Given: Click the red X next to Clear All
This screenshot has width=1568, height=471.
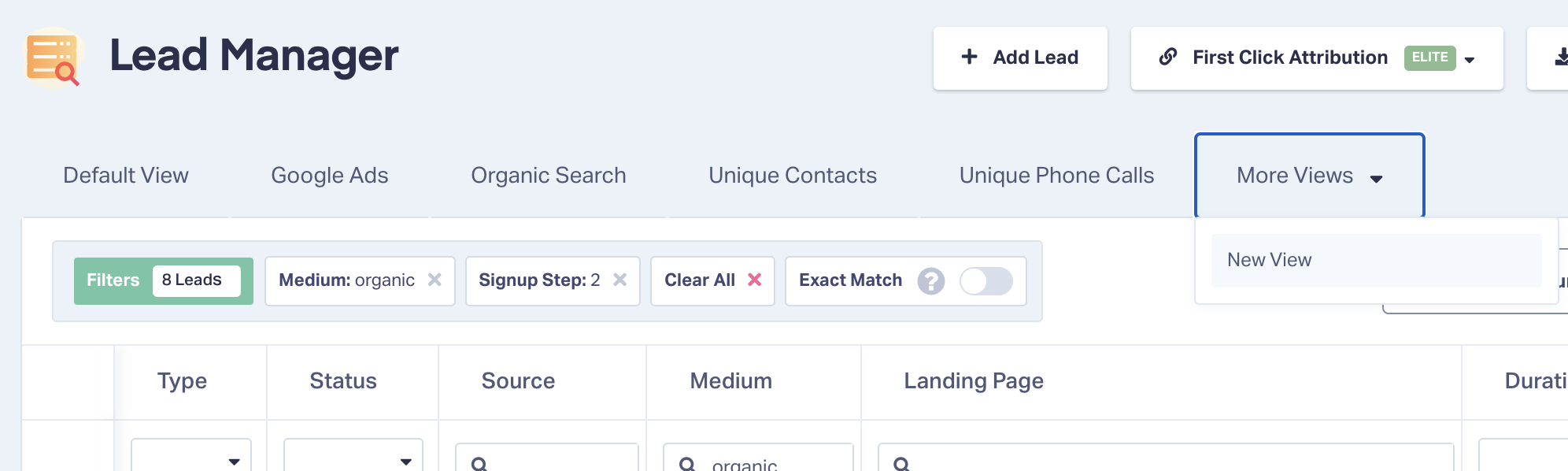Looking at the screenshot, I should pos(753,280).
